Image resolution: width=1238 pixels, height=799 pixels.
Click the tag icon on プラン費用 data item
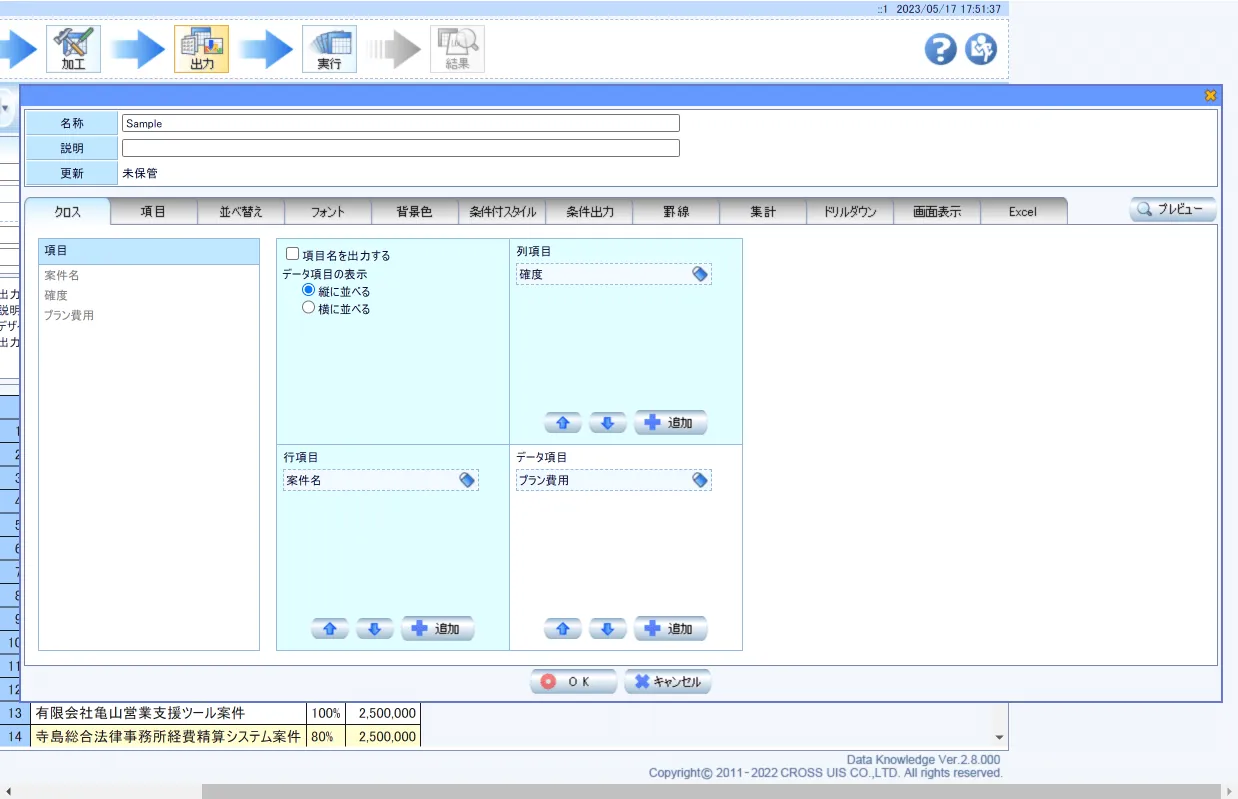tap(700, 481)
